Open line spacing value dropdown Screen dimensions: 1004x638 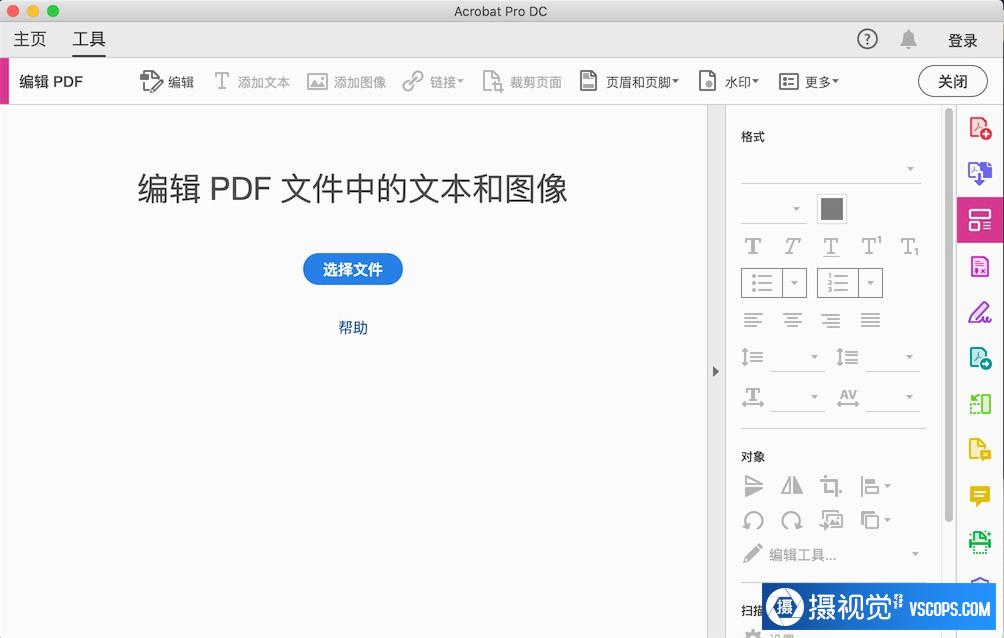pyautogui.click(x=797, y=357)
